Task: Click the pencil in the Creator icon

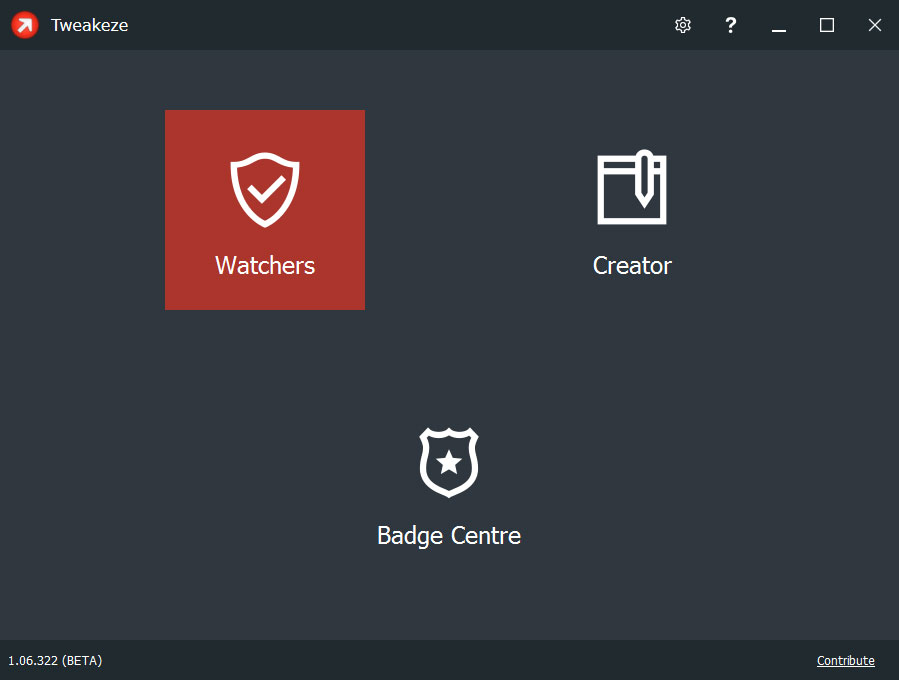Action: point(645,180)
